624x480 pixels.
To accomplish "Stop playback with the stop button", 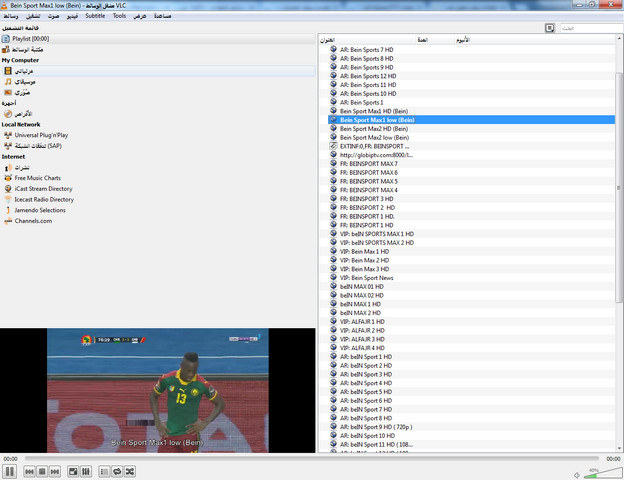I will [x=41, y=471].
